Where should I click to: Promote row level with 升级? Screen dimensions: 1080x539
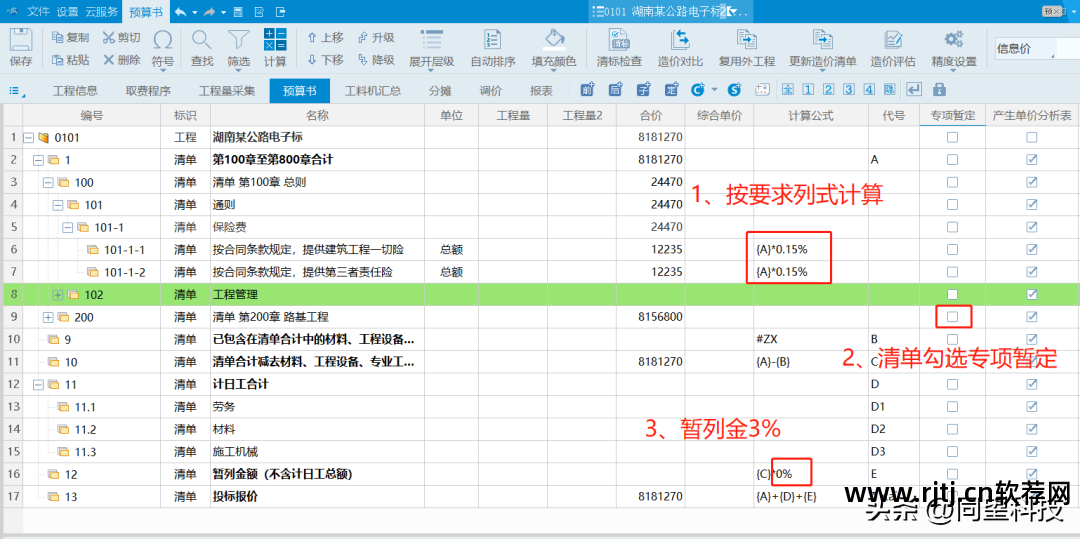[376, 37]
